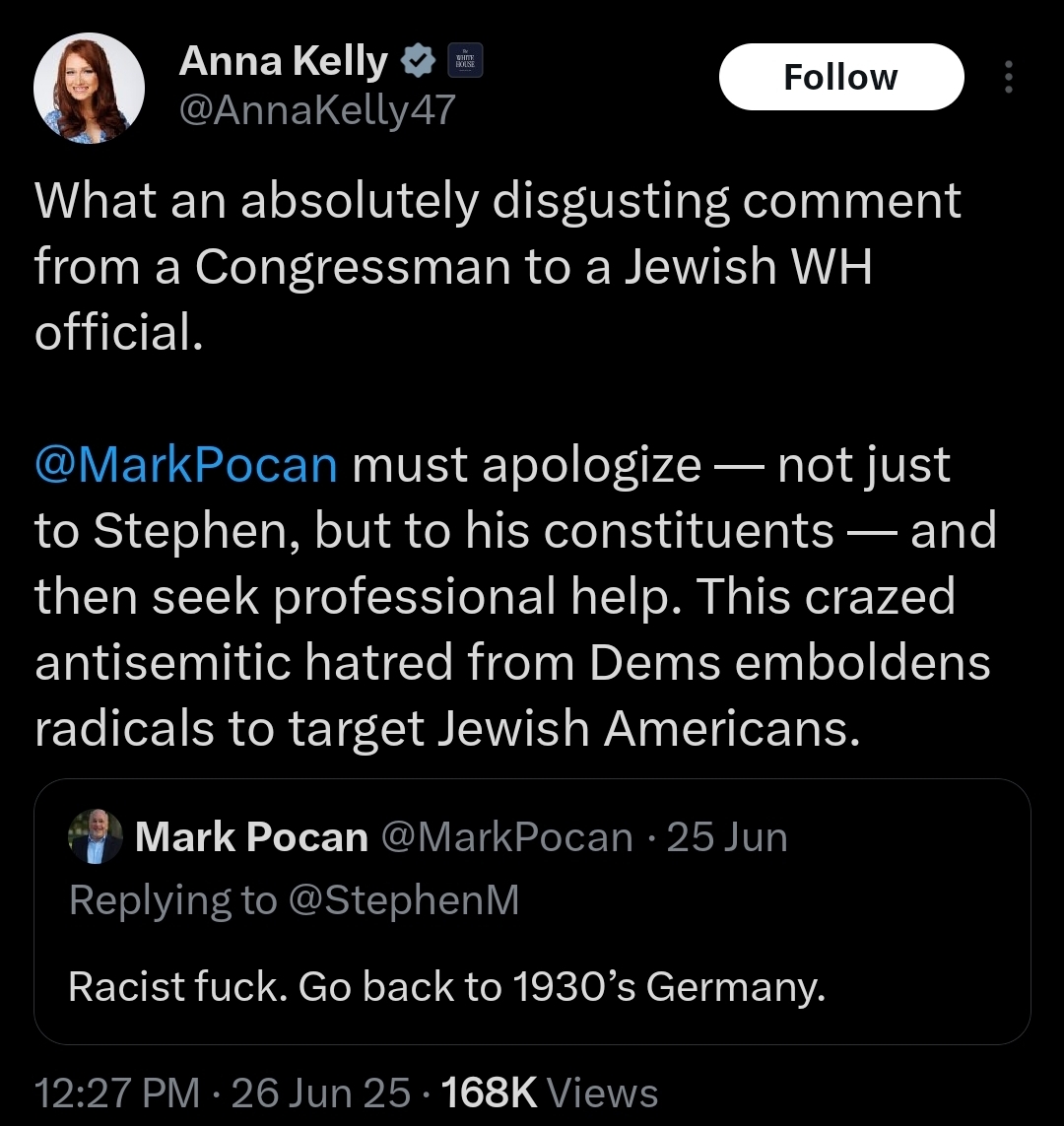Viewport: 1064px width, 1126px height.
Task: View the 168K Views count
Action: click(x=549, y=1093)
